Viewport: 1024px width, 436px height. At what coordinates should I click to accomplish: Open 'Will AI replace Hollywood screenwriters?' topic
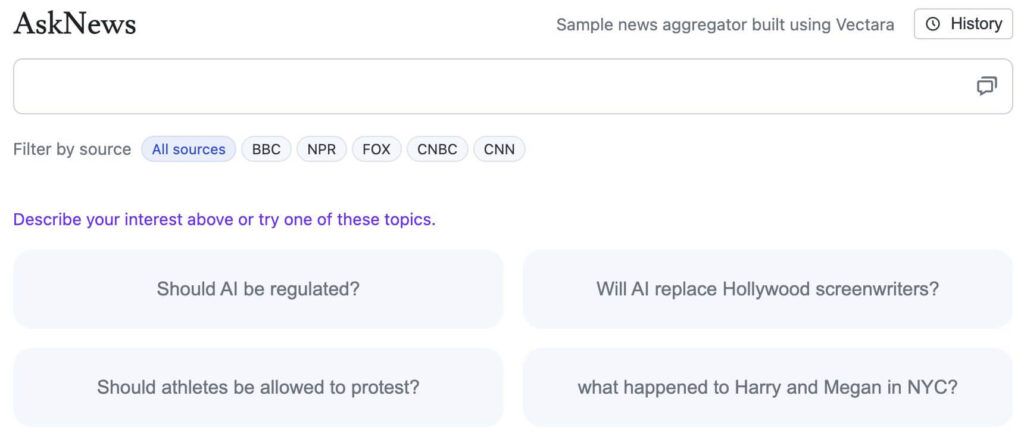[x=767, y=289]
